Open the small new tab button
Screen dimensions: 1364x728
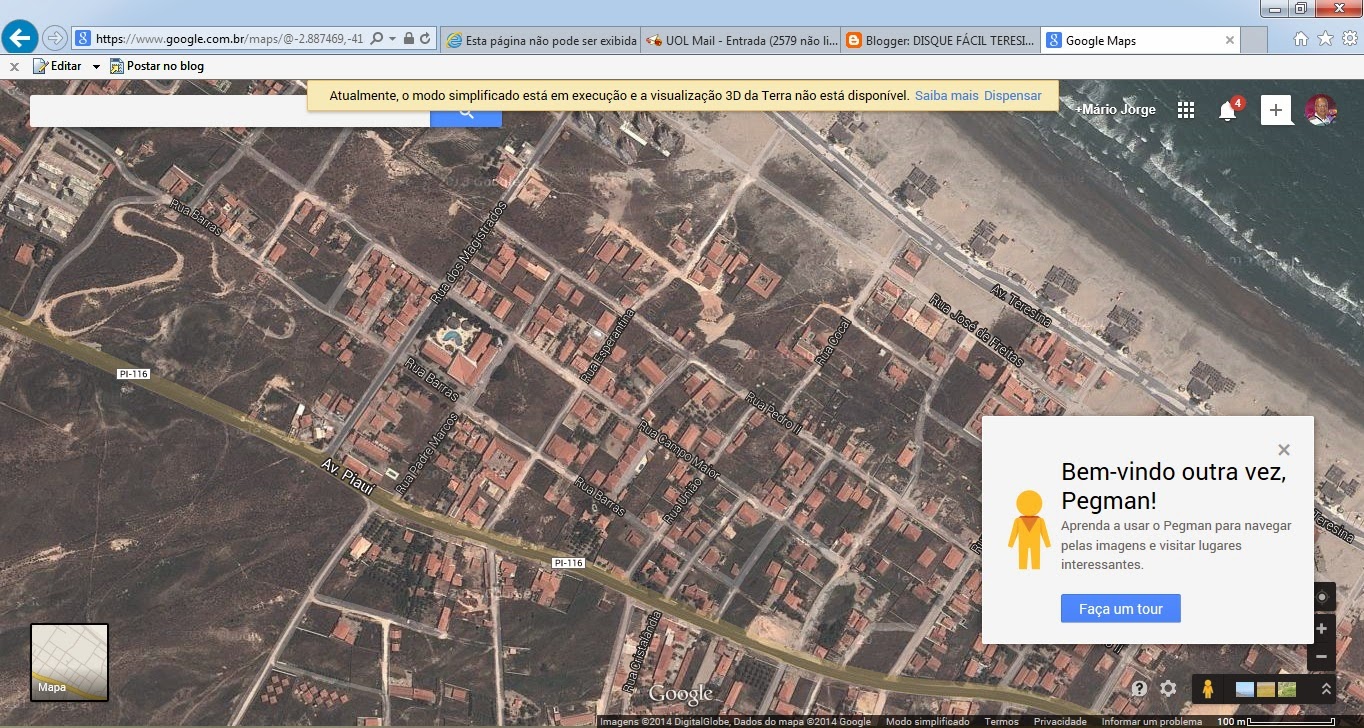[1255, 41]
